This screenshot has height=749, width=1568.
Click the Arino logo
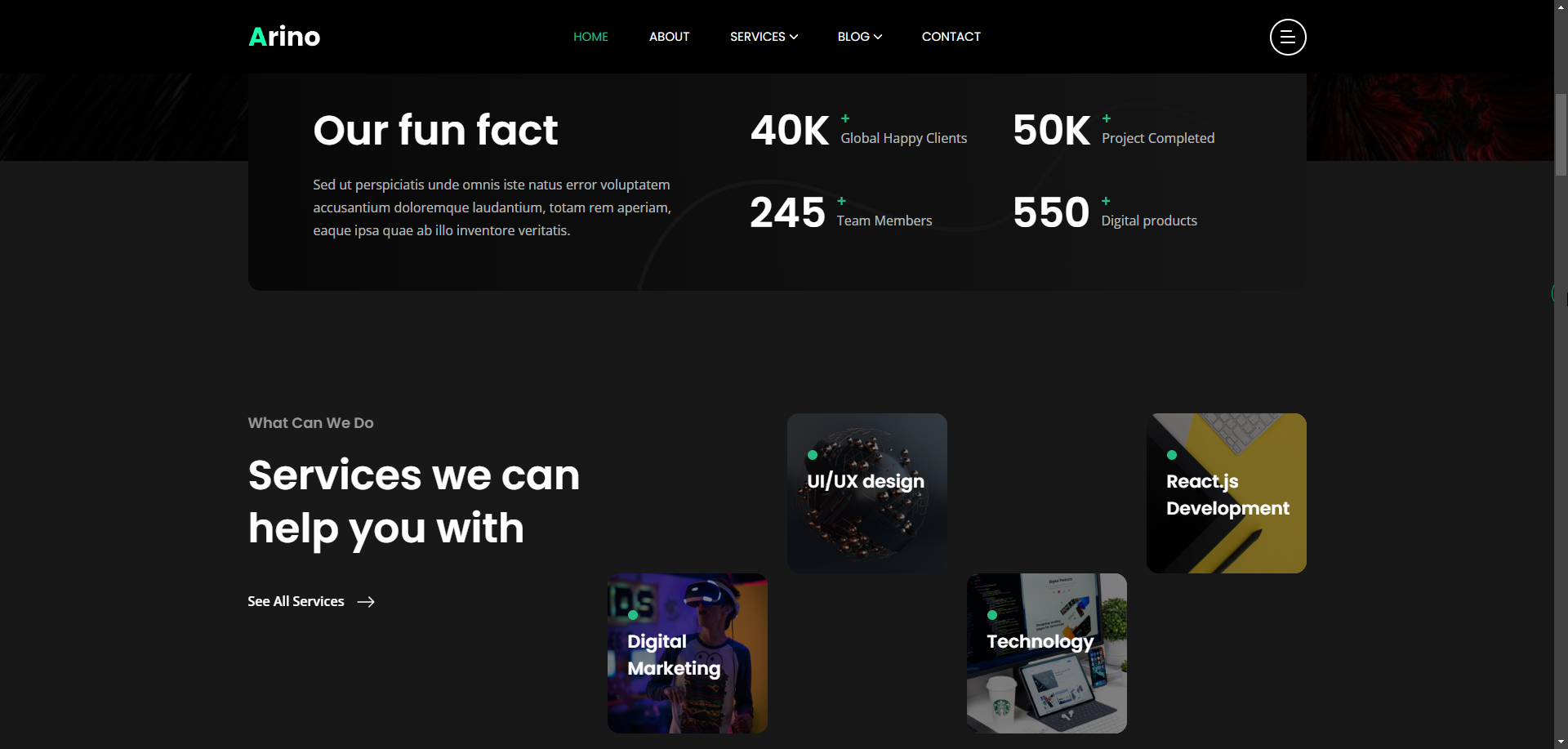pyautogui.click(x=284, y=37)
